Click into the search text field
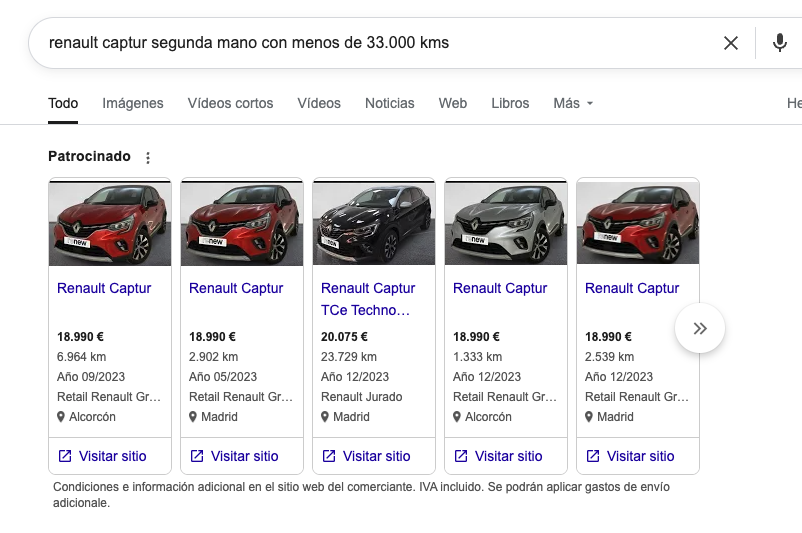Viewport: 802px width, 533px height. [370, 43]
